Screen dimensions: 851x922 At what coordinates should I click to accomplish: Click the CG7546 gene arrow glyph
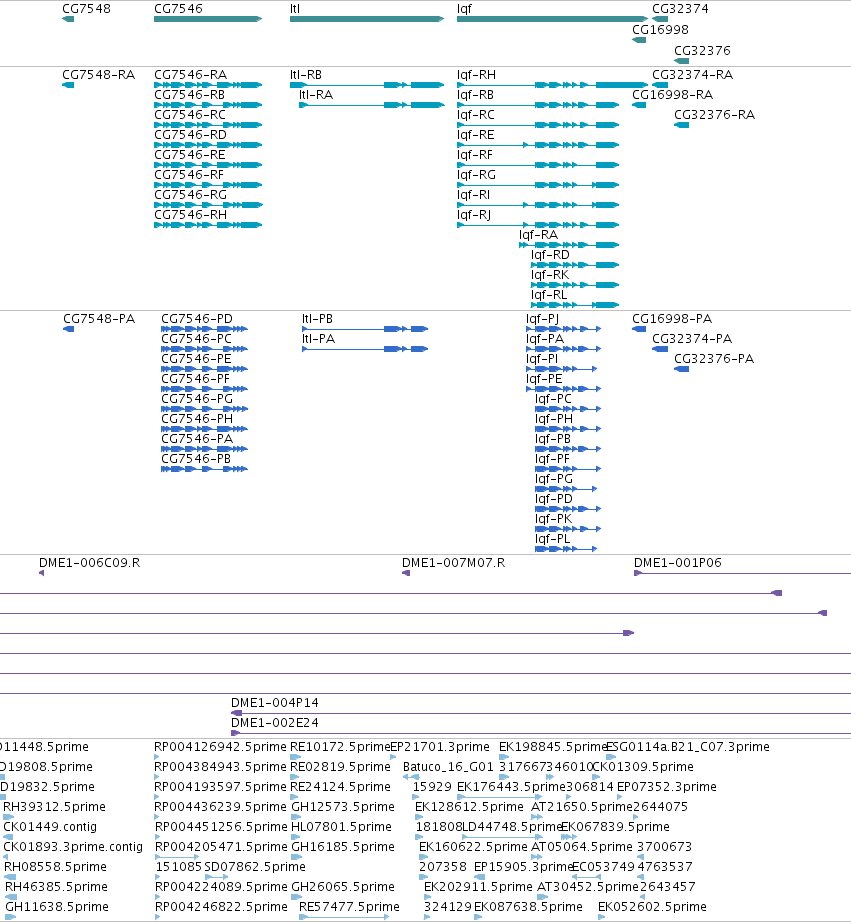point(208,19)
